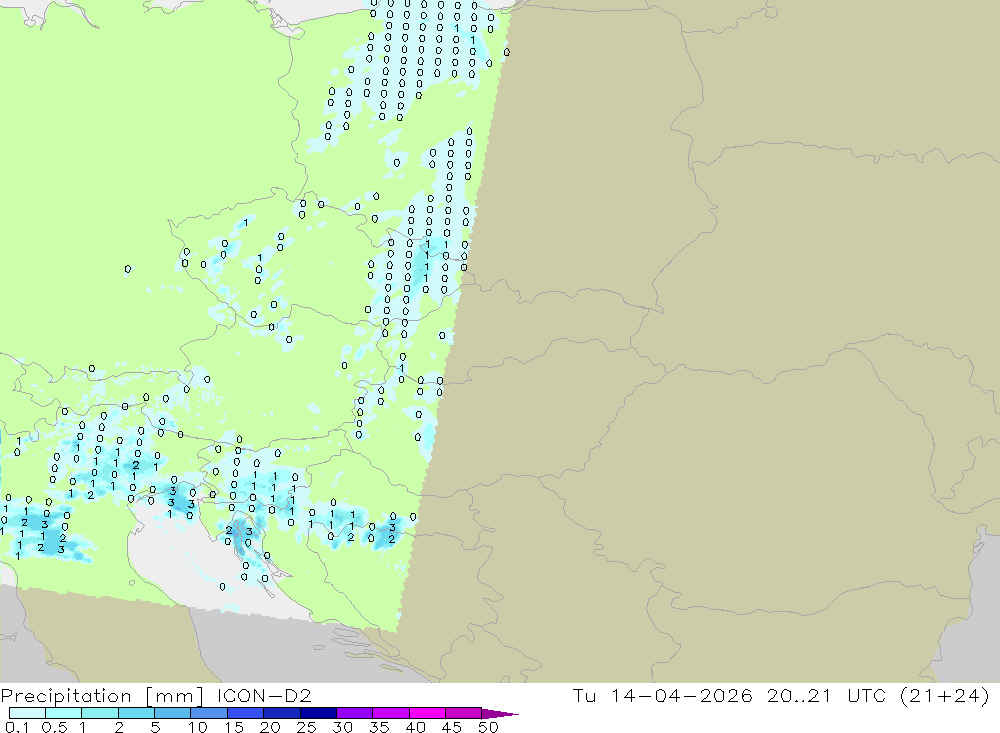Click the legend label '0.5'
This screenshot has width=1000, height=733.
click(x=54, y=727)
